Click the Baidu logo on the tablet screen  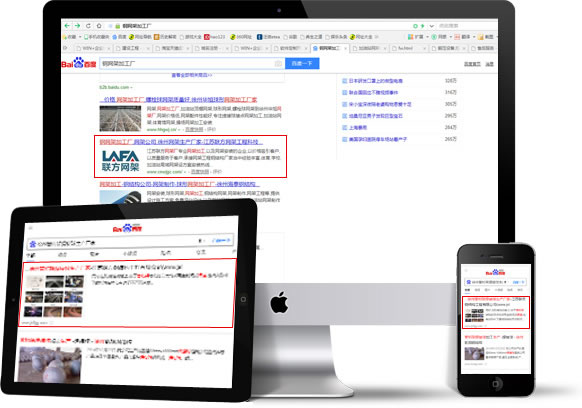tap(127, 228)
